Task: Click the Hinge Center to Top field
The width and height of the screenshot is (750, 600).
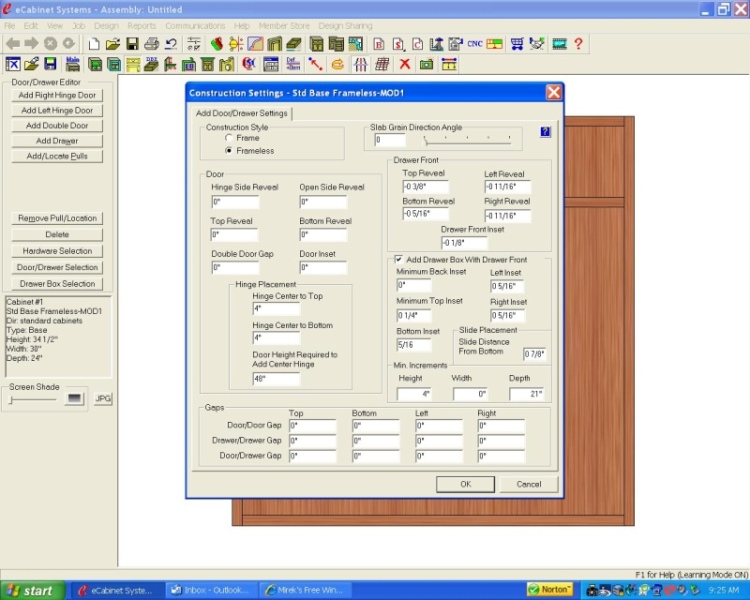Action: pyautogui.click(x=276, y=309)
